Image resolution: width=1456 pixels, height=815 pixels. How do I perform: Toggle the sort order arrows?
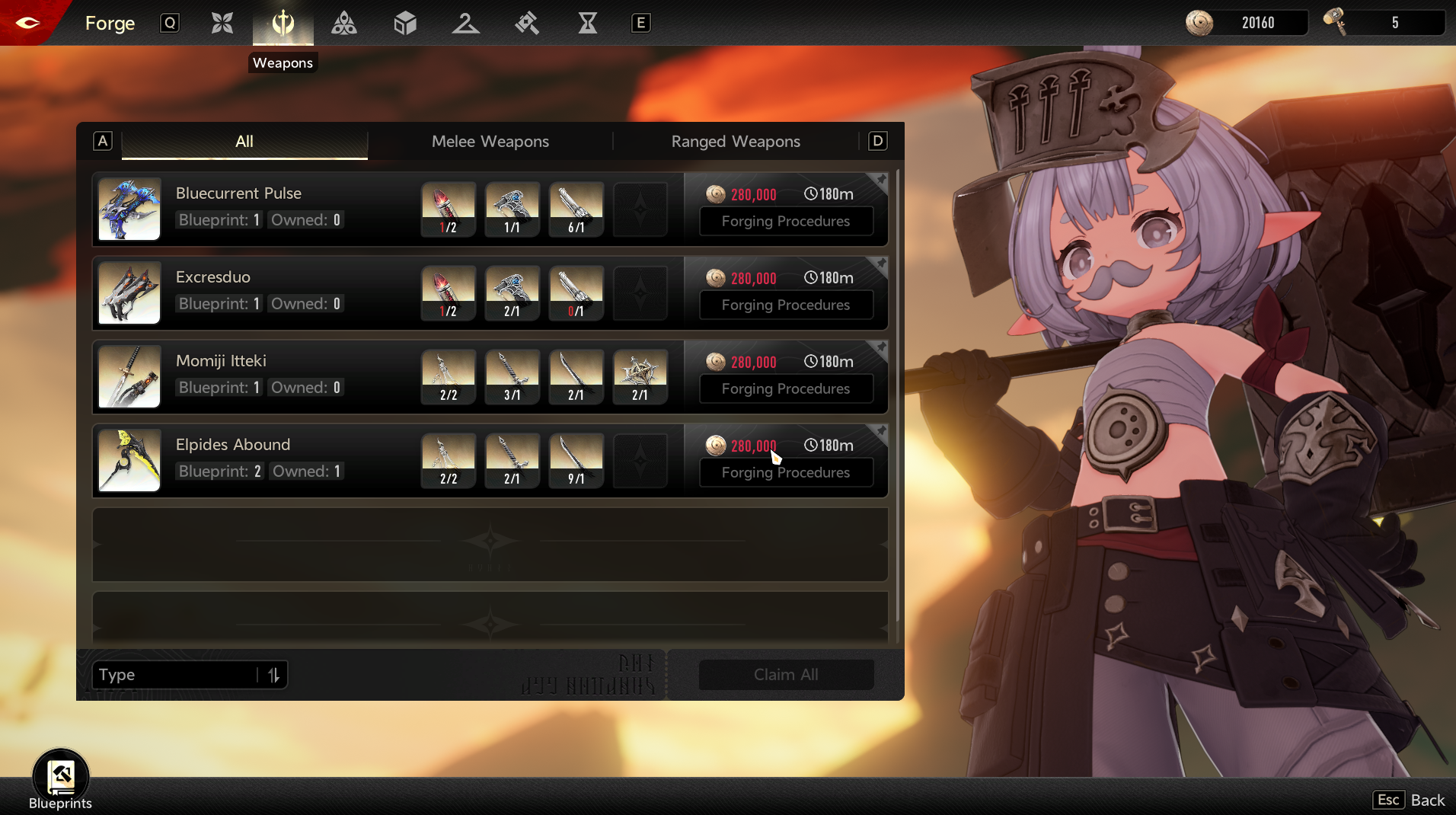pos(273,675)
